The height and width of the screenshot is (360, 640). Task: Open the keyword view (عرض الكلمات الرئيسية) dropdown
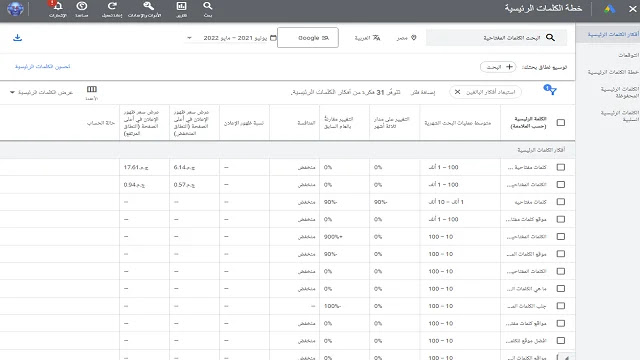(x=41, y=92)
